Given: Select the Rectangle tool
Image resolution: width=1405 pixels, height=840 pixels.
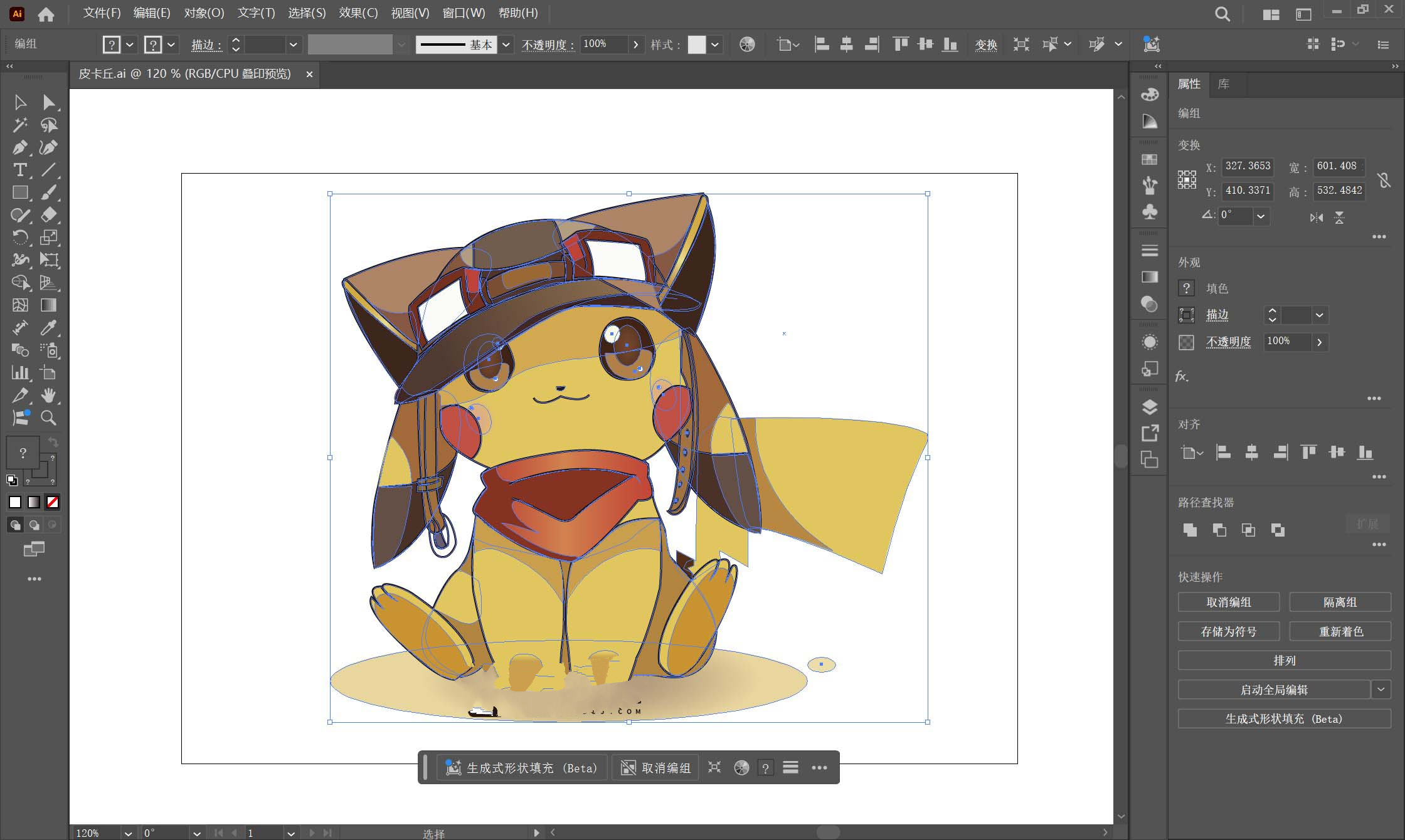Looking at the screenshot, I should pos(20,192).
